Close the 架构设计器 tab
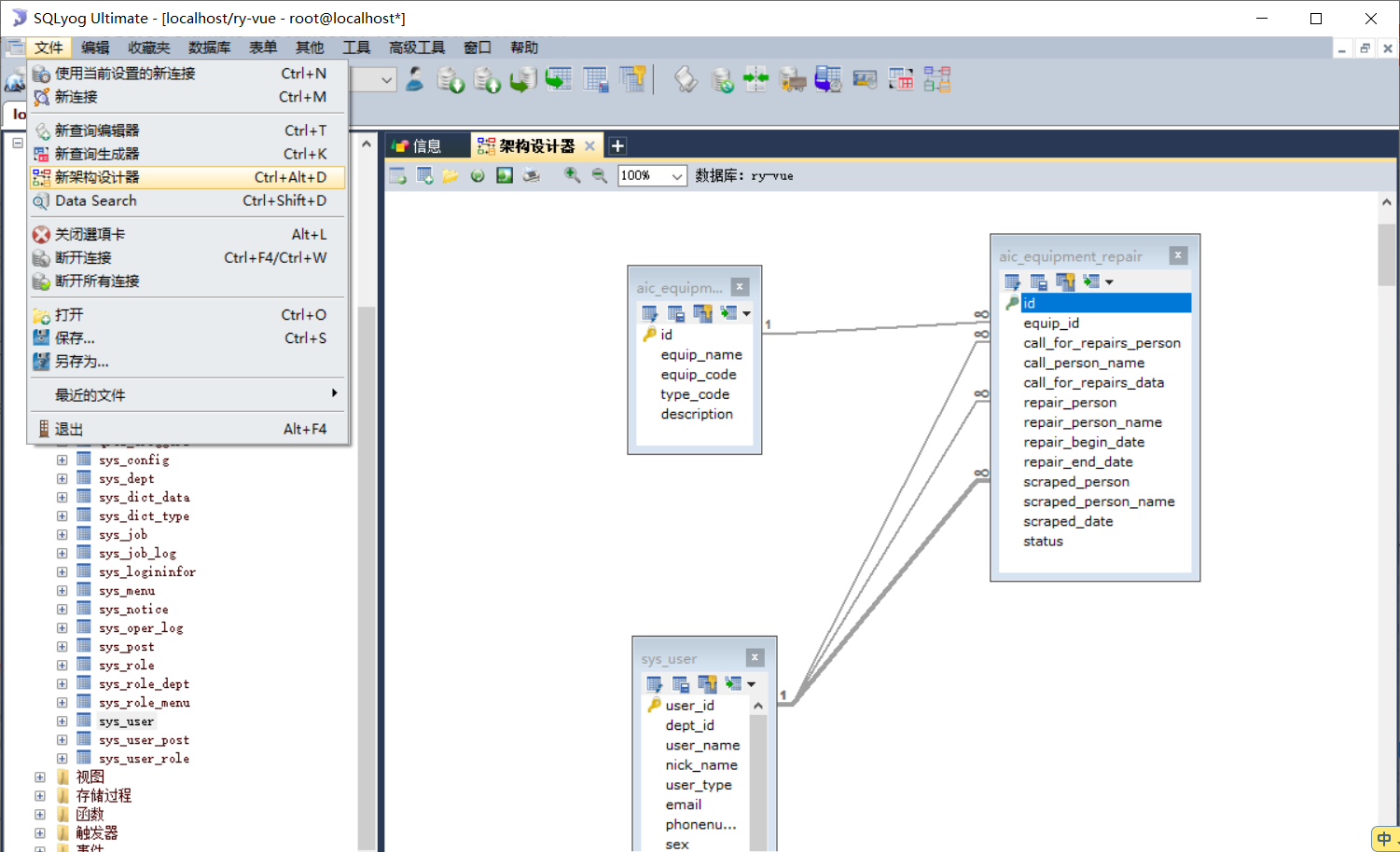 pos(589,145)
